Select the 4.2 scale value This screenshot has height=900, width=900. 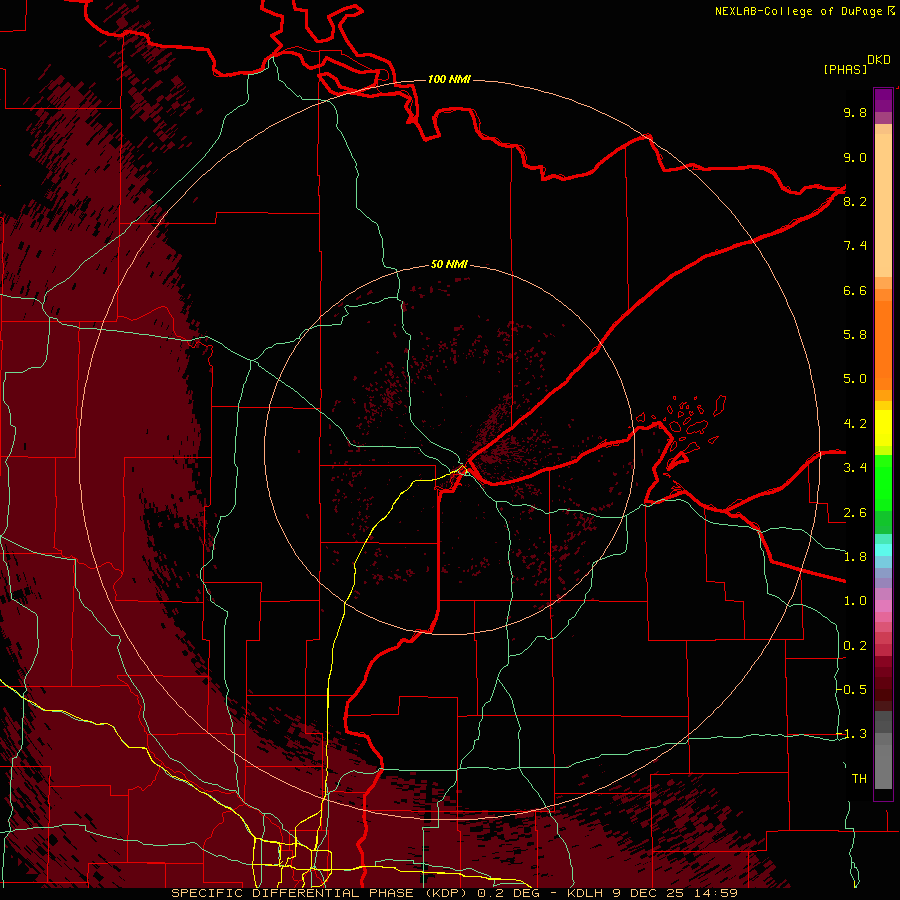coord(855,424)
